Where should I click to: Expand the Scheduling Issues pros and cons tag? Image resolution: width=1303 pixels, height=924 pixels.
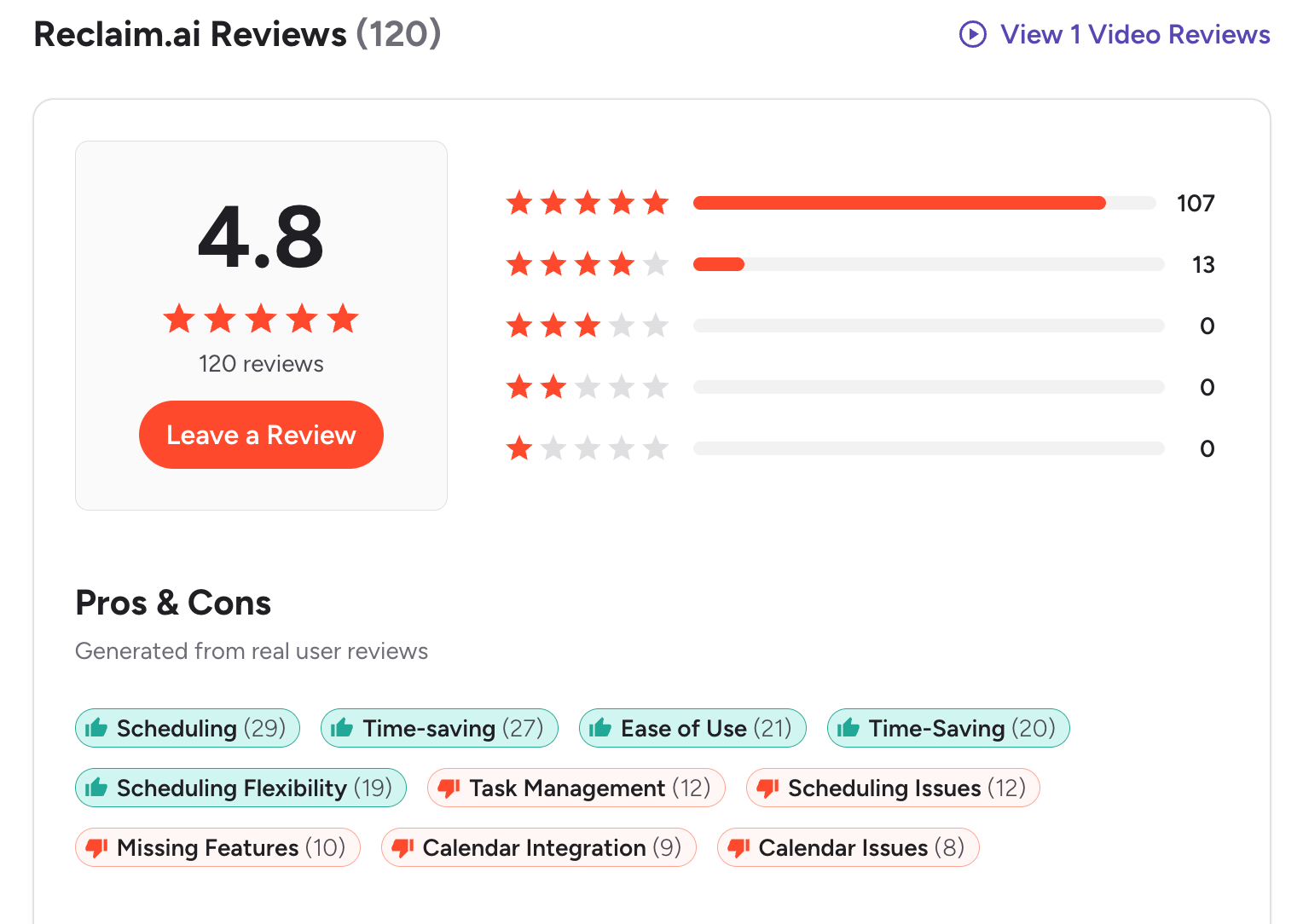(x=892, y=788)
